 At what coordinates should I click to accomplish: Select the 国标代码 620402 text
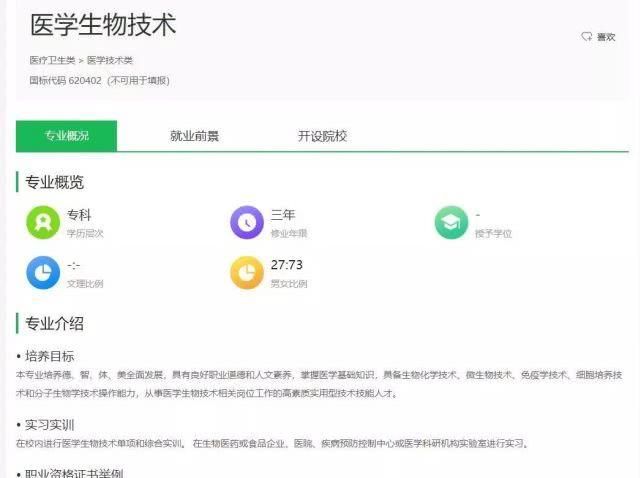pyautogui.click(x=65, y=80)
